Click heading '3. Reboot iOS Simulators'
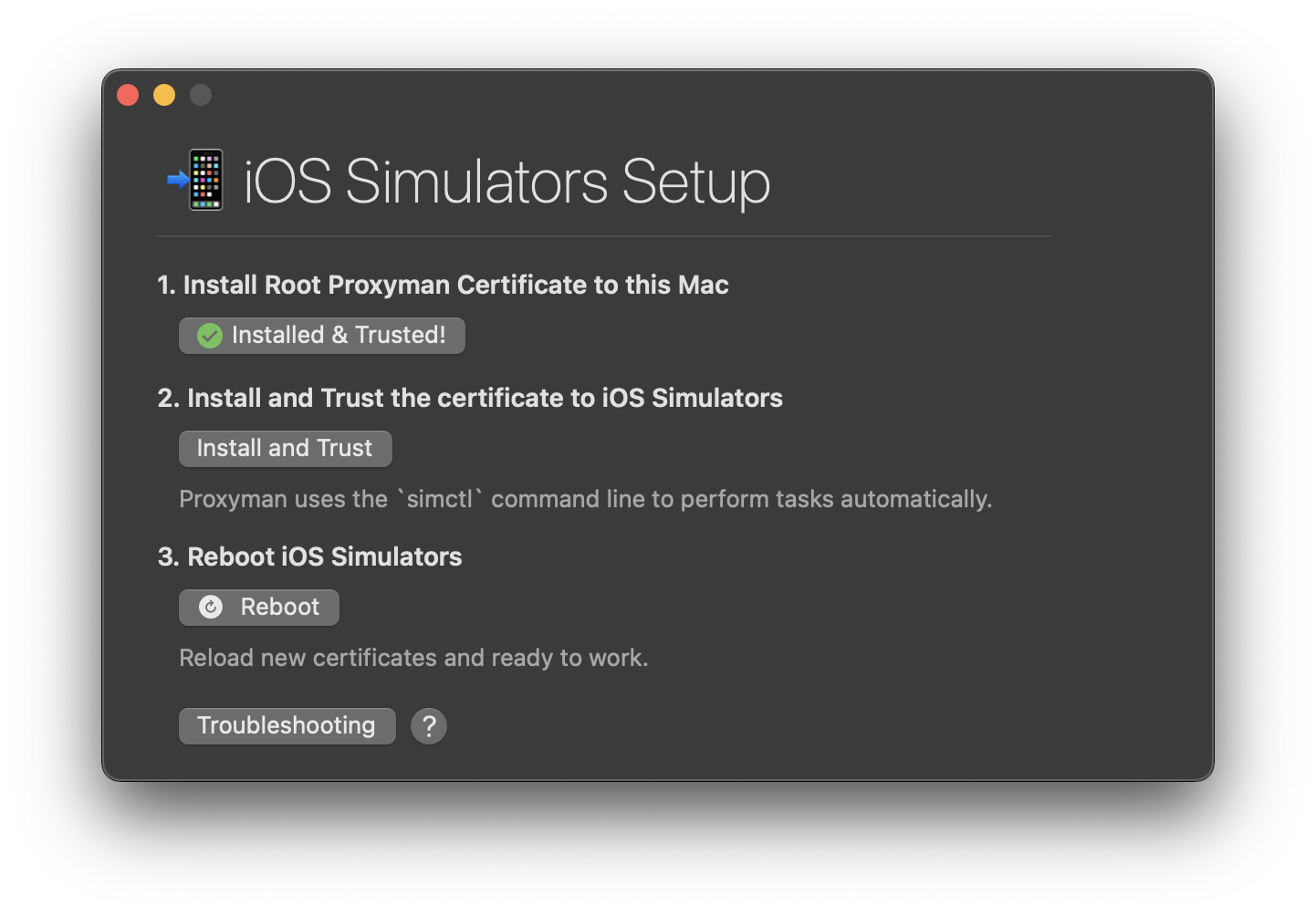 click(x=309, y=557)
